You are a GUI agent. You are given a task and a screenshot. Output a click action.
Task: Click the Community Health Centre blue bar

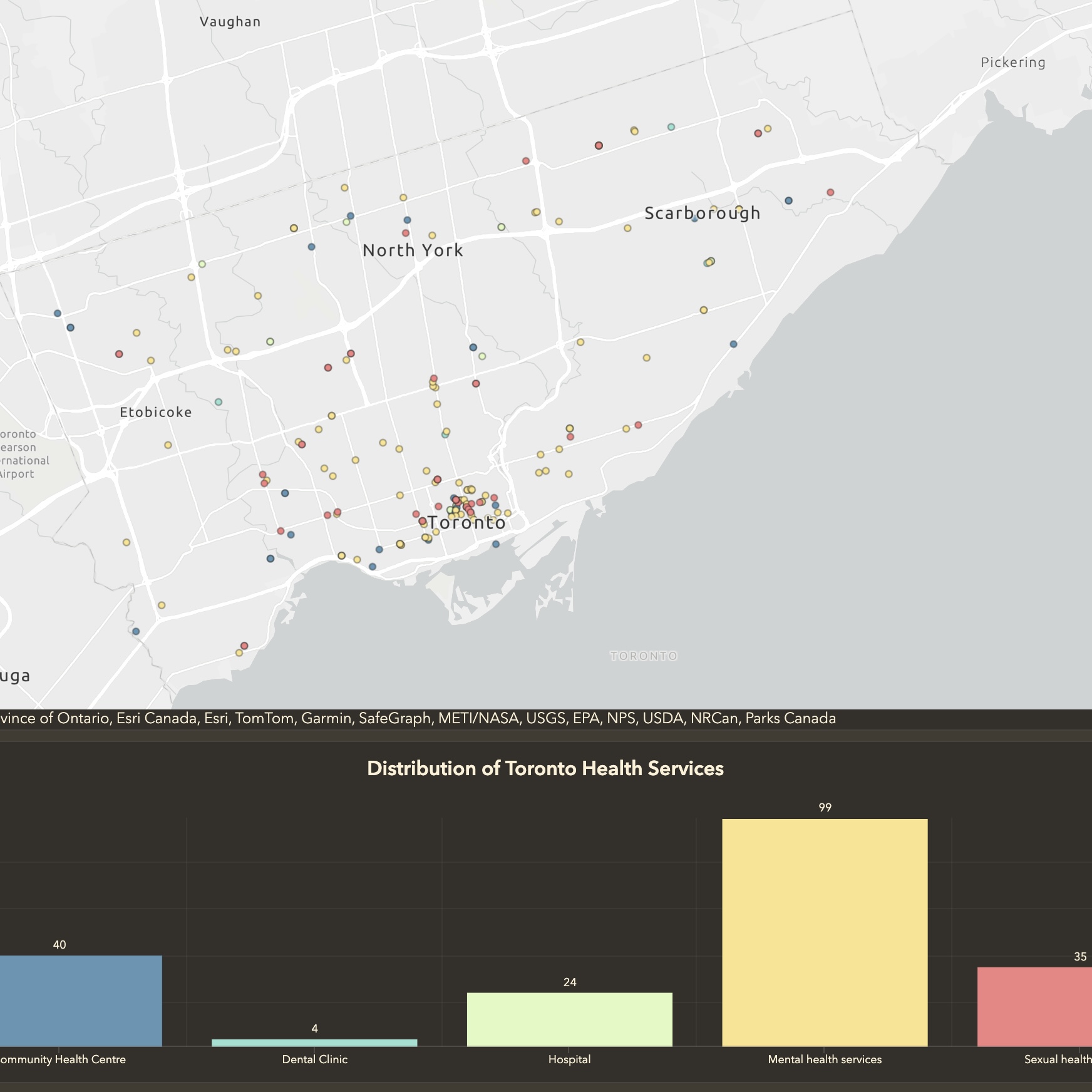coord(81,1001)
